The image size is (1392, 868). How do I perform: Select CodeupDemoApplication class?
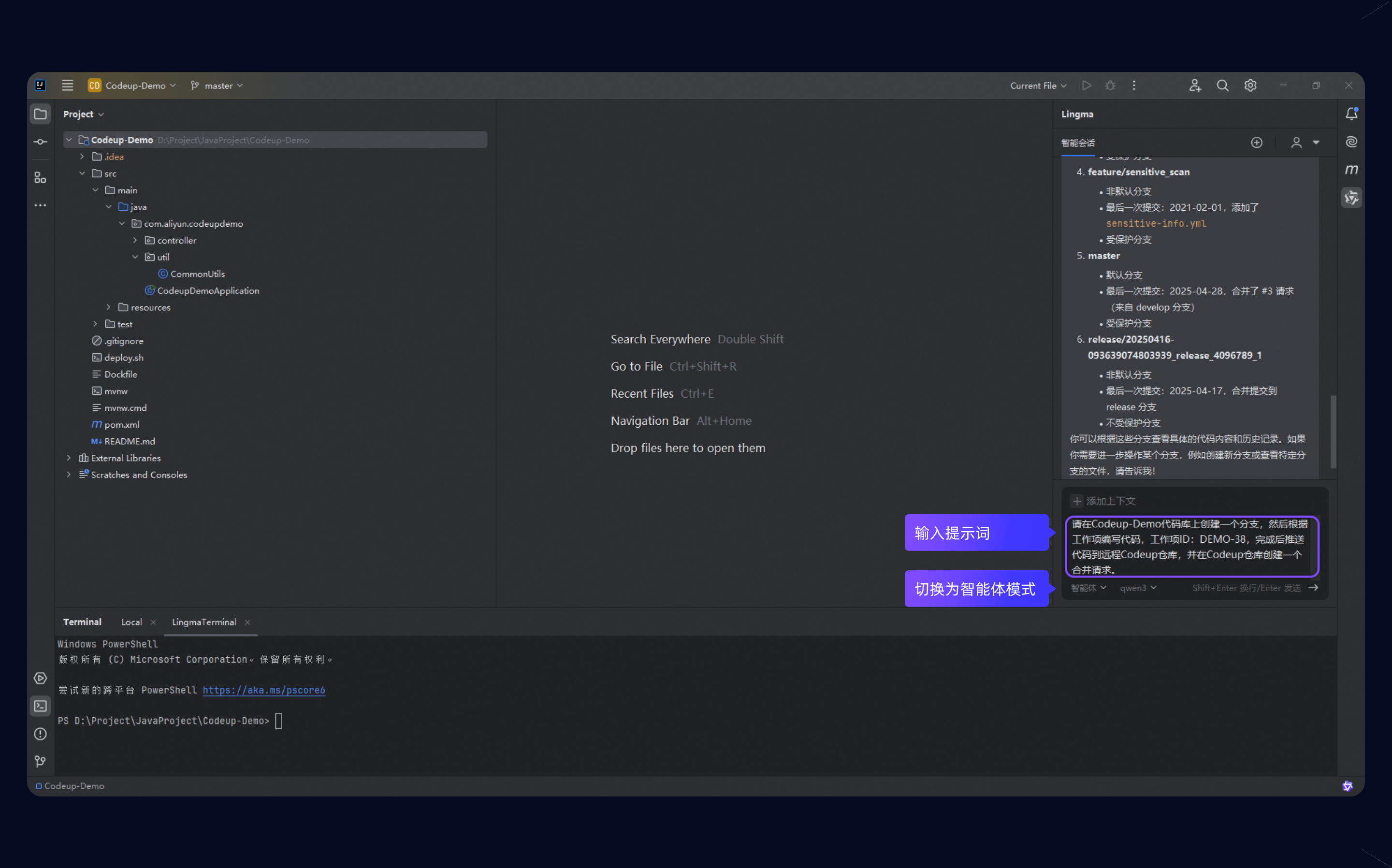coord(202,290)
